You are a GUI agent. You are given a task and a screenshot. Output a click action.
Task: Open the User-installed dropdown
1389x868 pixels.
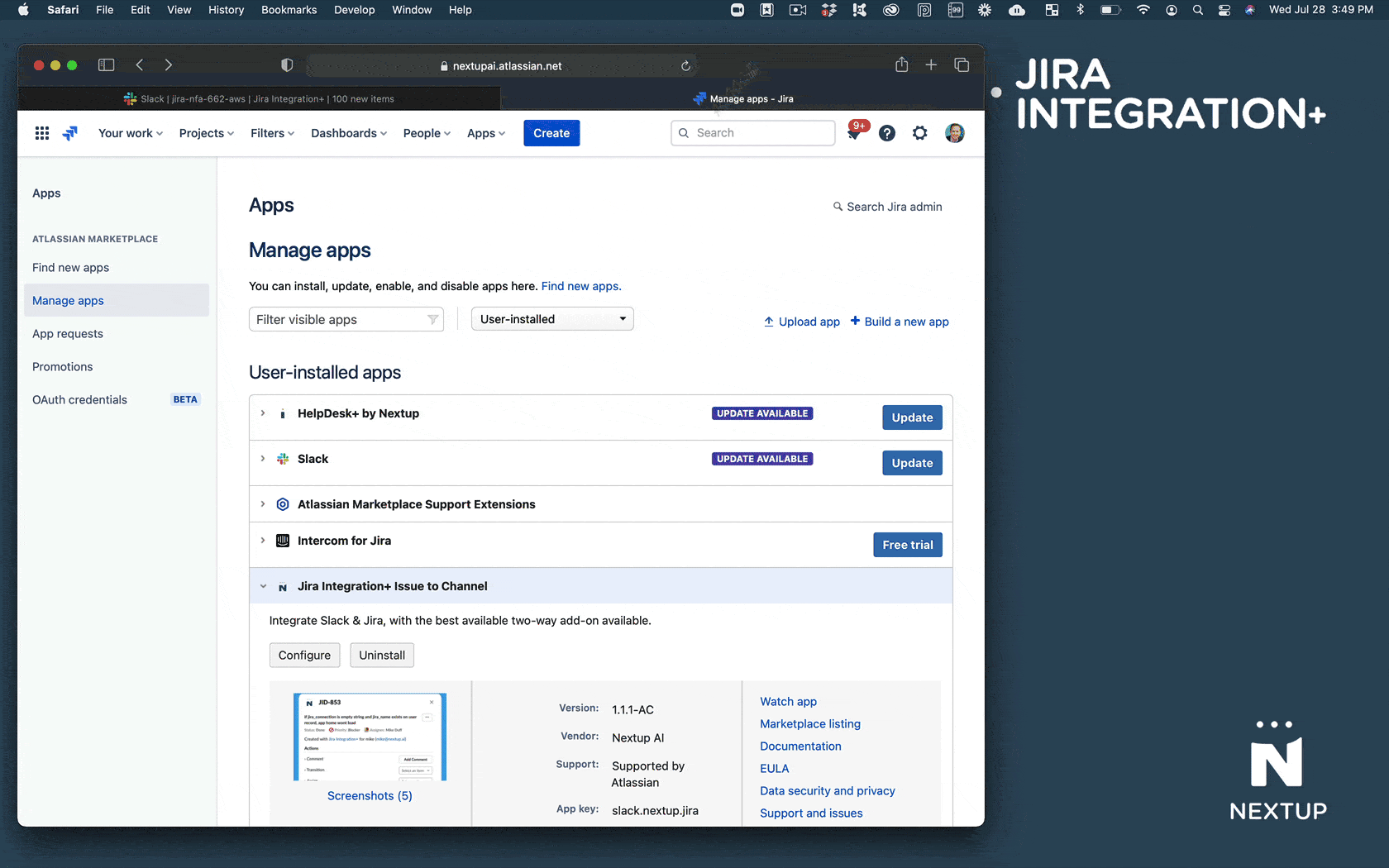pyautogui.click(x=552, y=319)
